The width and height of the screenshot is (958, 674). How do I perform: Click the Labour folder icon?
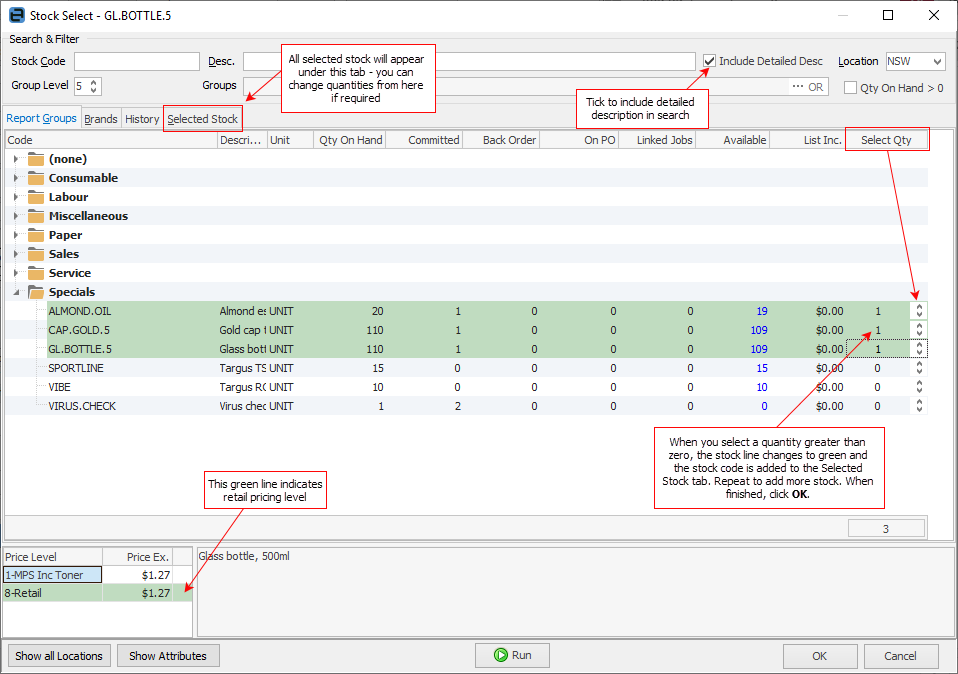pos(36,197)
